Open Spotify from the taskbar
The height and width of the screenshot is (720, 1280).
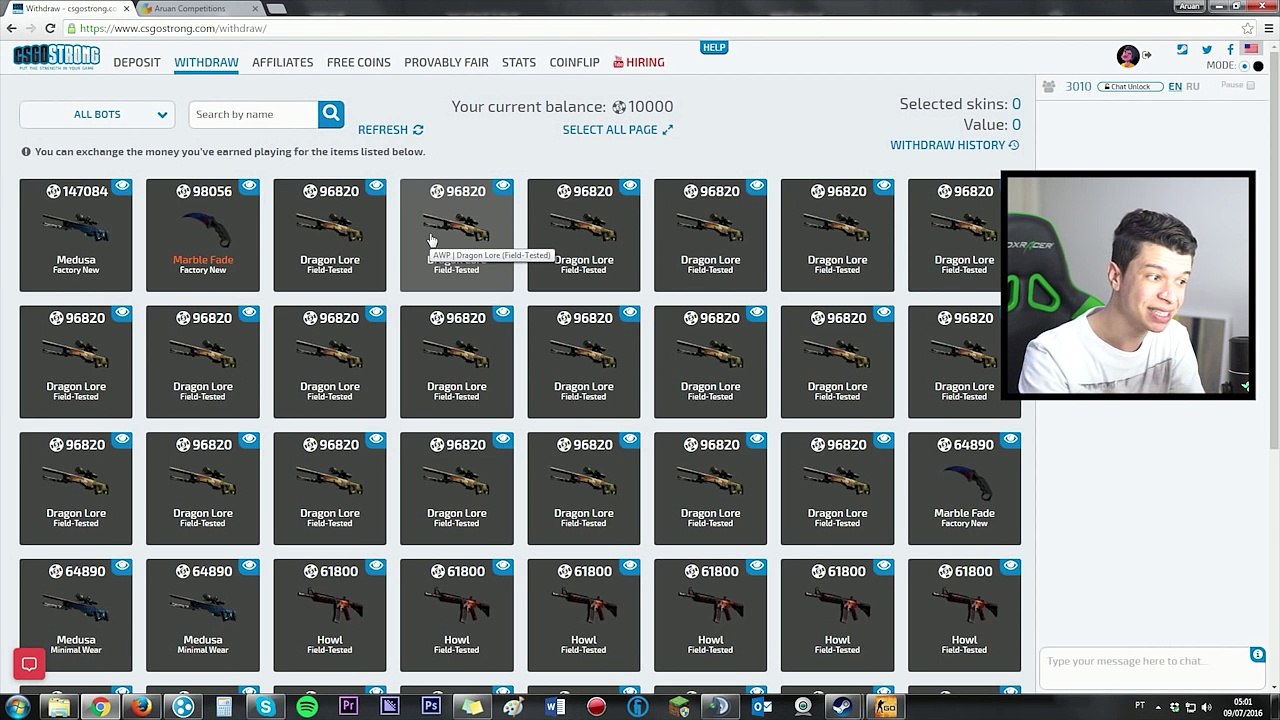pyautogui.click(x=307, y=707)
